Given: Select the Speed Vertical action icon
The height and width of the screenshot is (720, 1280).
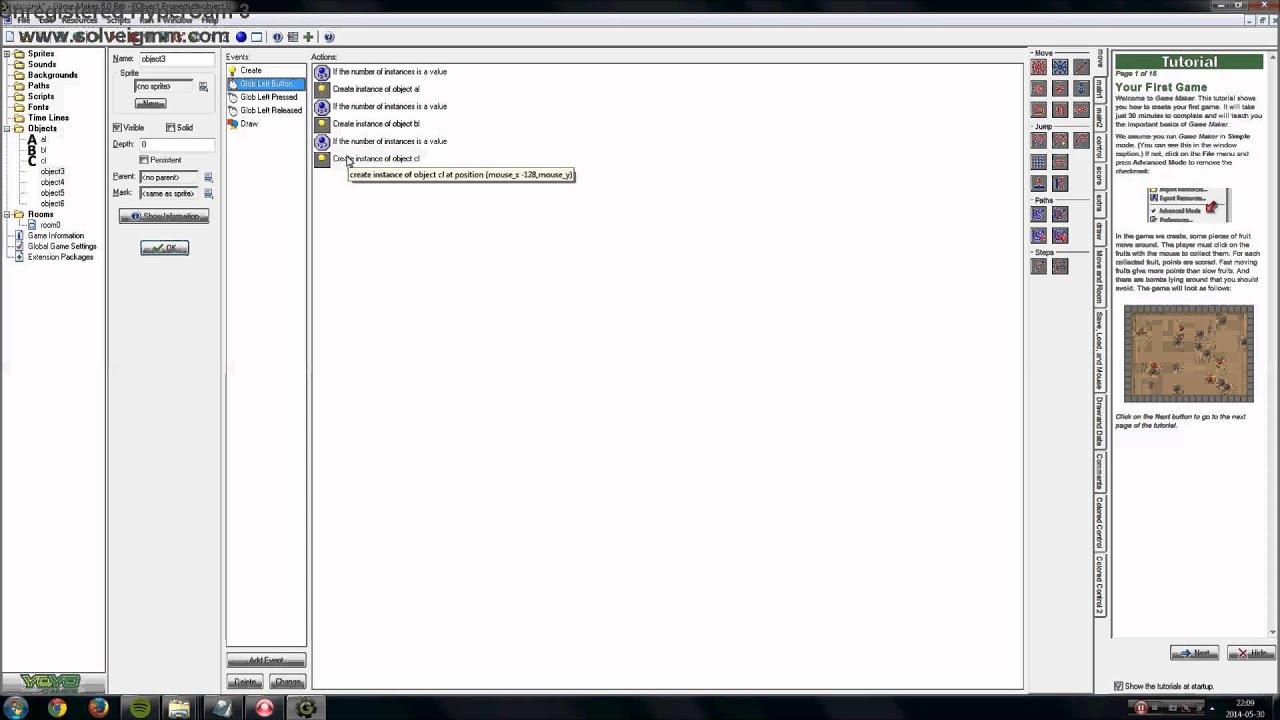Looking at the screenshot, I should (x=1060, y=88).
